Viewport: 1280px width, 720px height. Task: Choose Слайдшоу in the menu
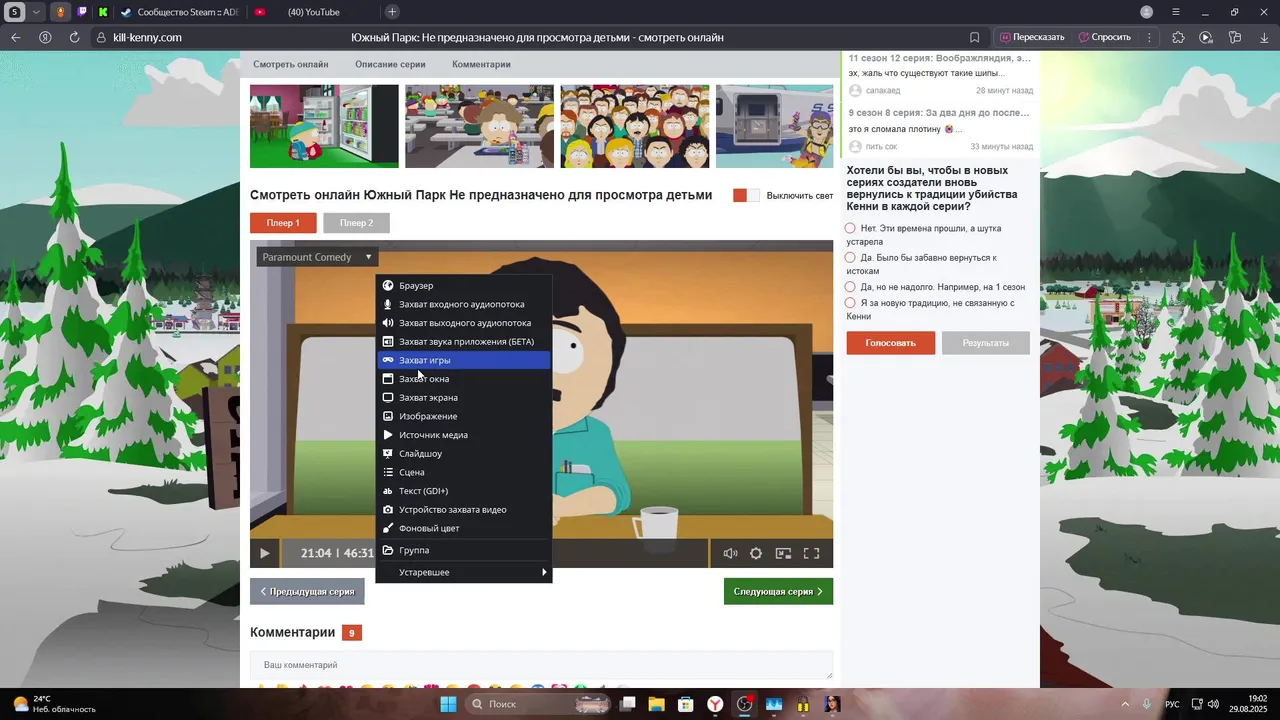[464, 453]
